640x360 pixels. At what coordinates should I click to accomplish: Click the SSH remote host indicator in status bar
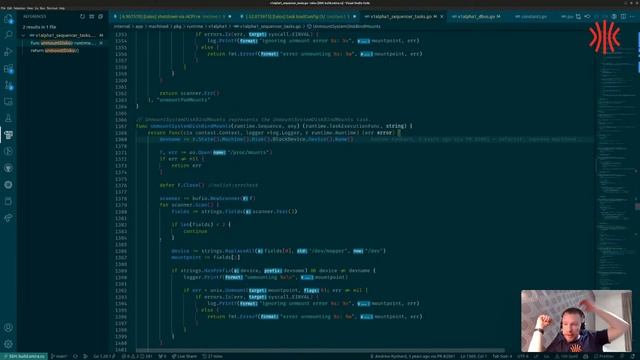(24, 356)
